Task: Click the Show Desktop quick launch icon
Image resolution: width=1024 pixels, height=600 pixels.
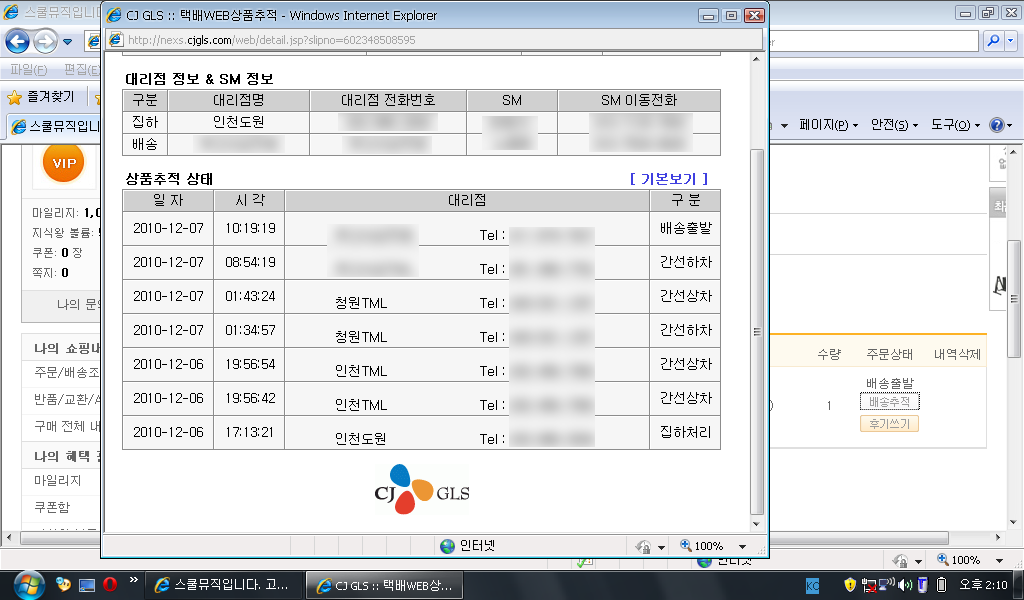Action: click(87, 584)
